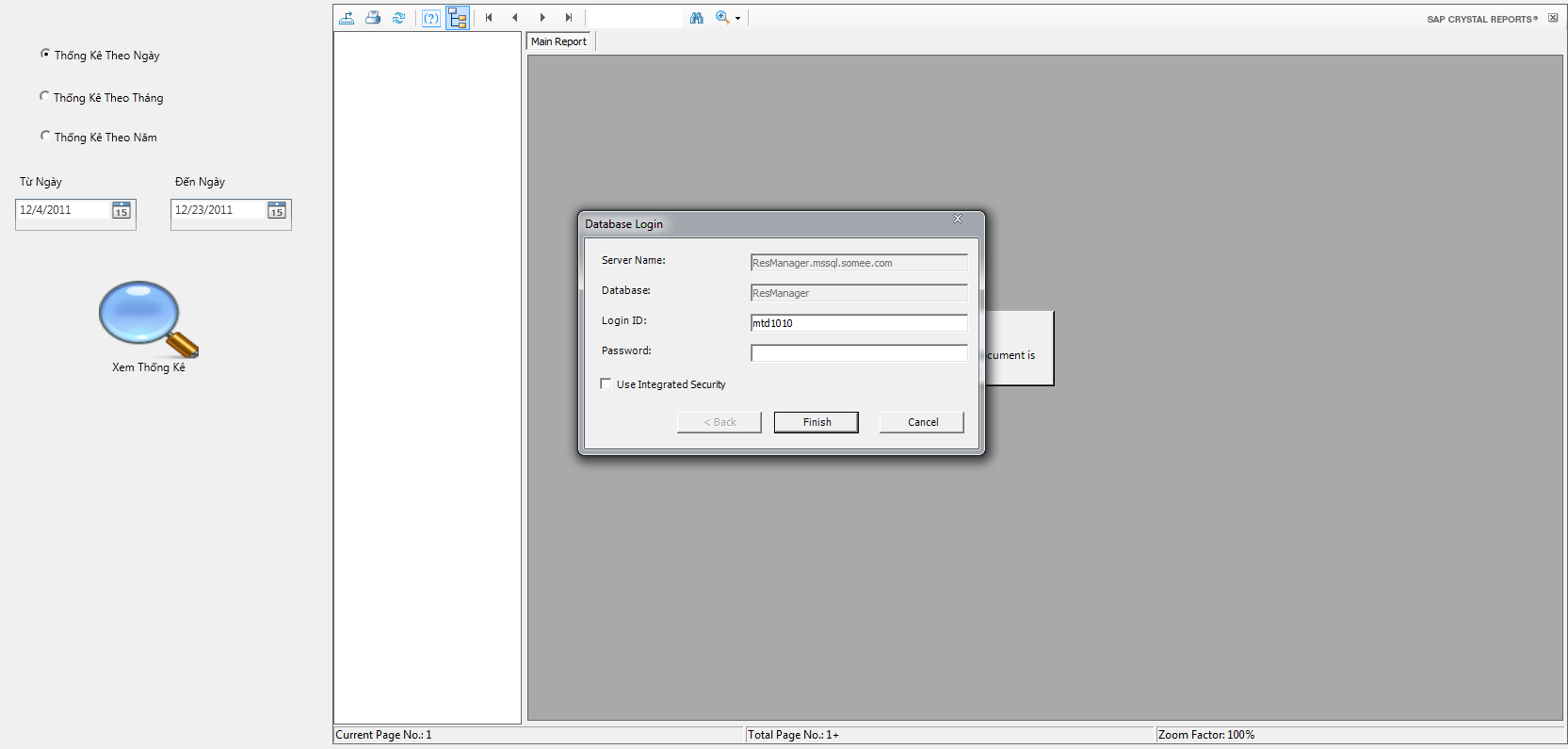Click the Xem Thống Kê magnifier icon
Screen dimensions: 1568x749
point(148,319)
